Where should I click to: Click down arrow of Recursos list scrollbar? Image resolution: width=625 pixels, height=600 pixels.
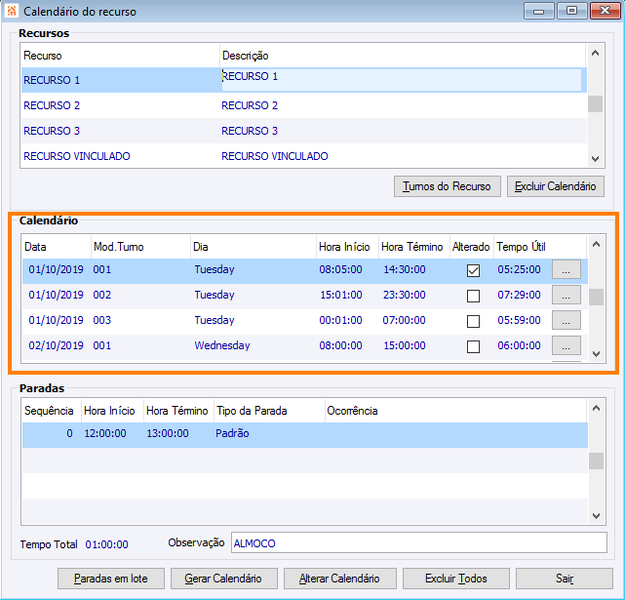click(596, 159)
